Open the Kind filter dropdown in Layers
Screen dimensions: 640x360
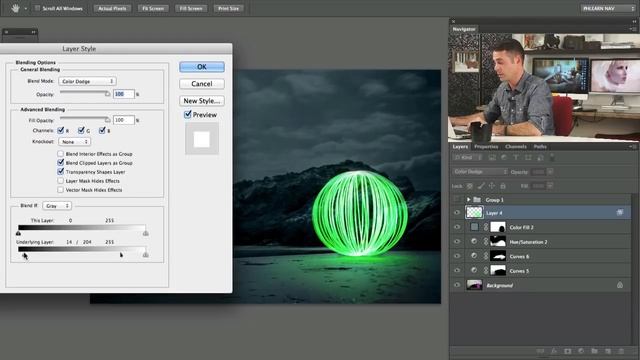pos(468,158)
